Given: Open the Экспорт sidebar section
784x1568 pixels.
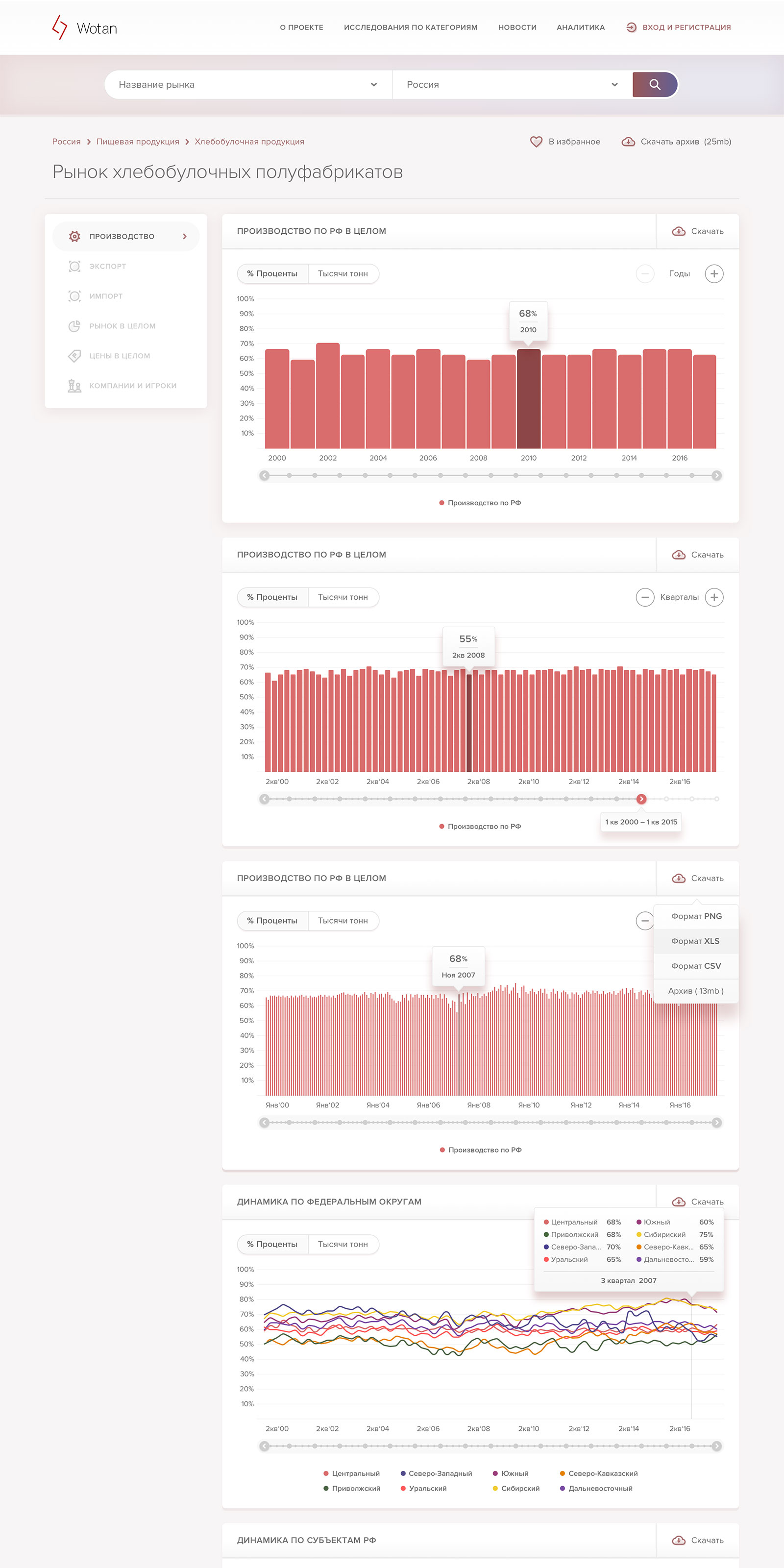Looking at the screenshot, I should (108, 266).
